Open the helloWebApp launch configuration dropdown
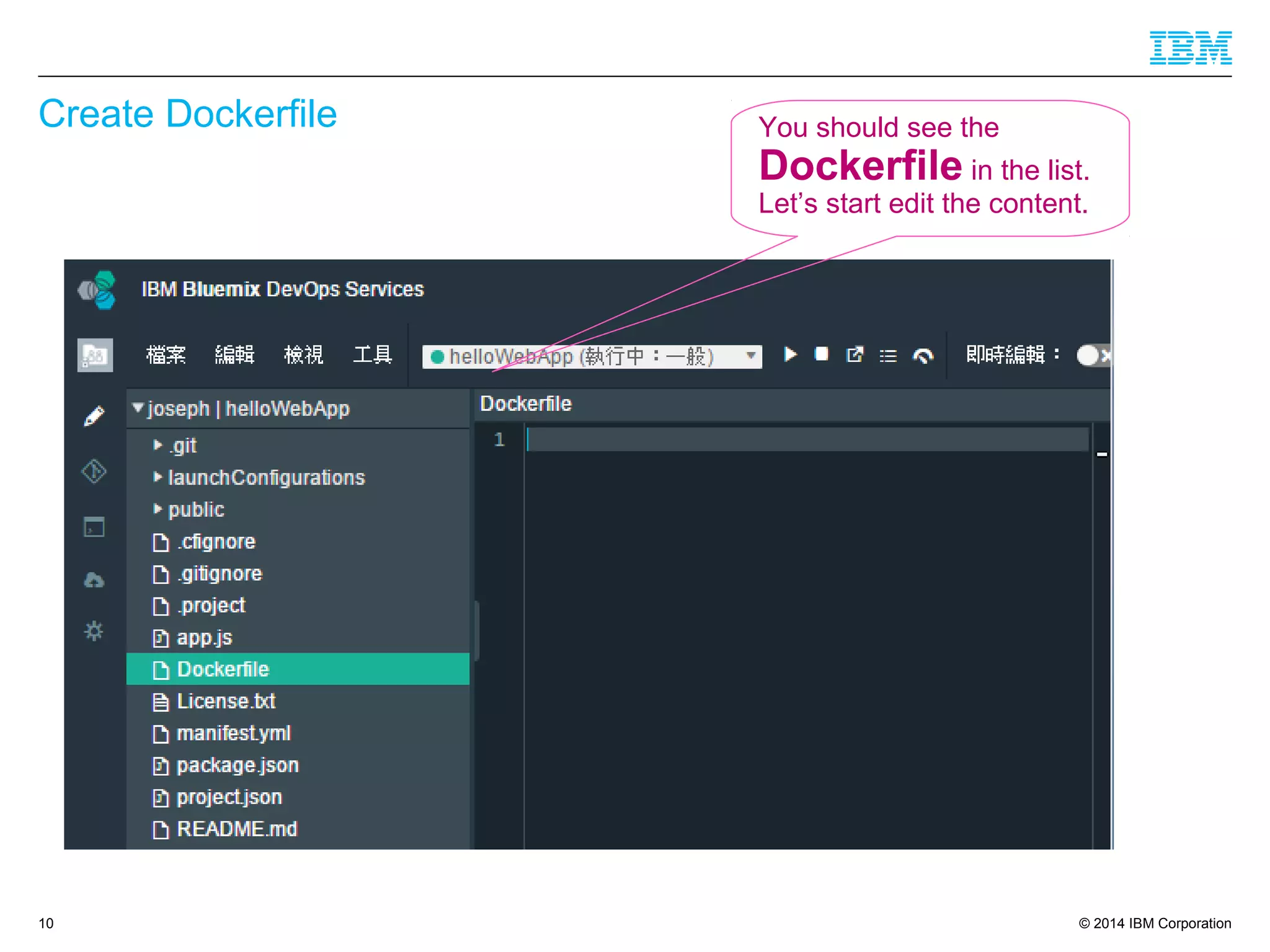Screen dimensions: 1270x952 [592, 356]
